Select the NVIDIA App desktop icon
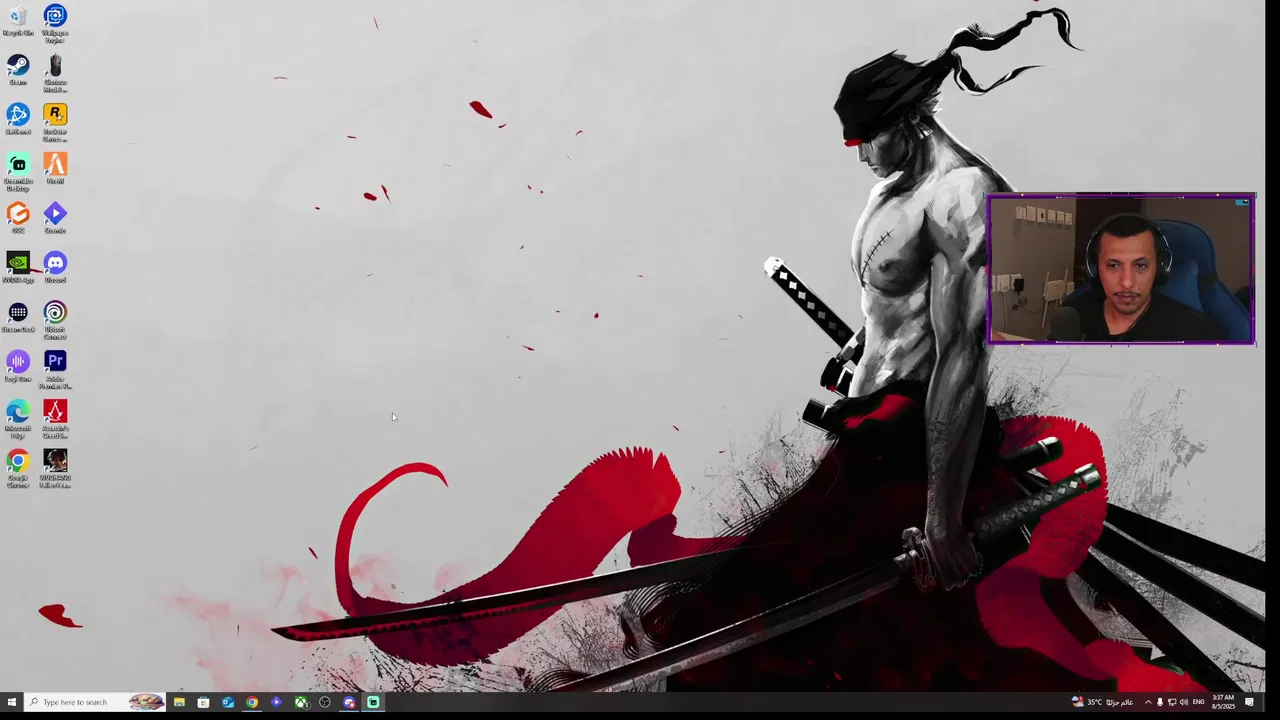 [x=18, y=267]
